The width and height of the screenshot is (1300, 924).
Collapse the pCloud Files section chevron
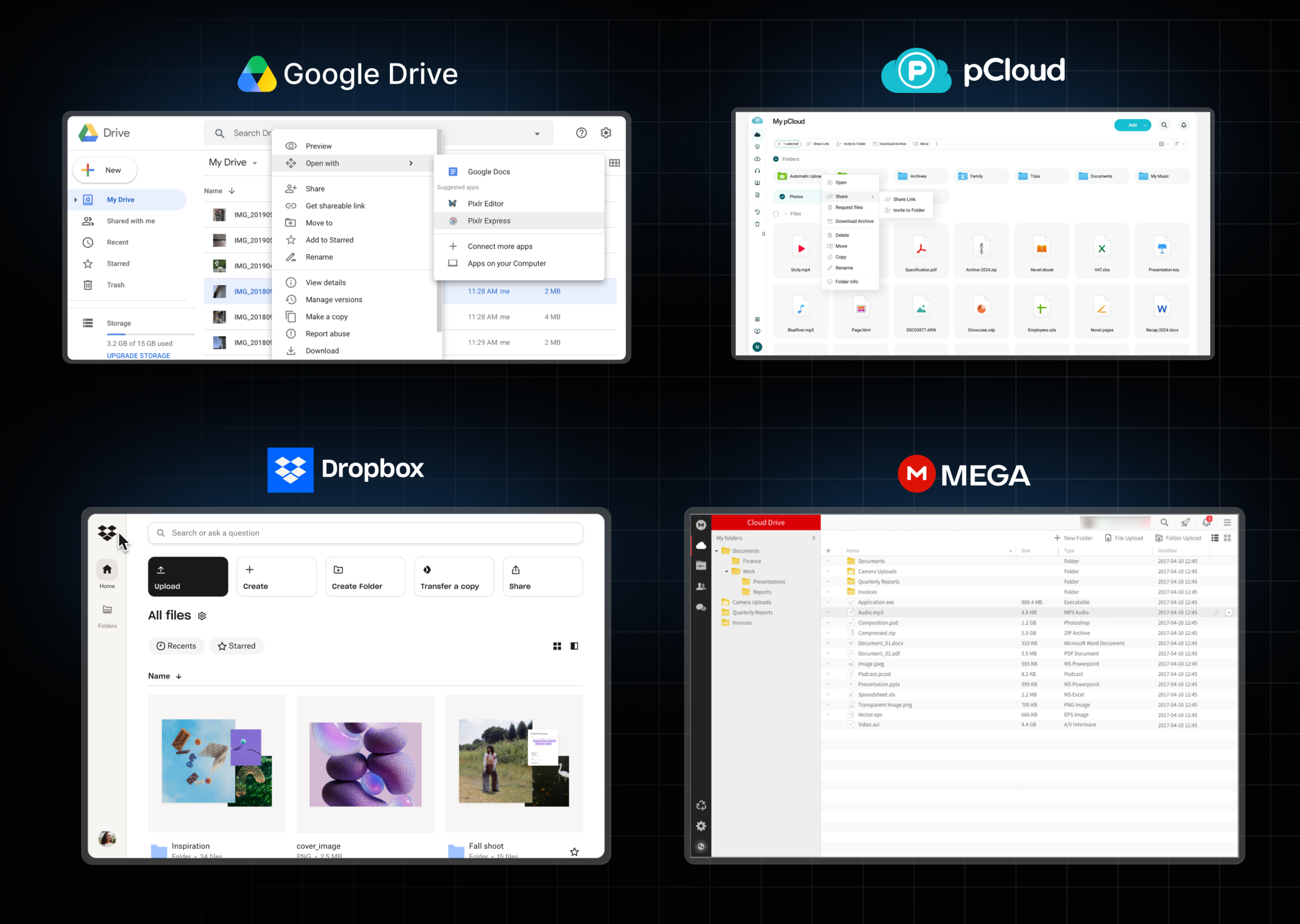coord(786,214)
